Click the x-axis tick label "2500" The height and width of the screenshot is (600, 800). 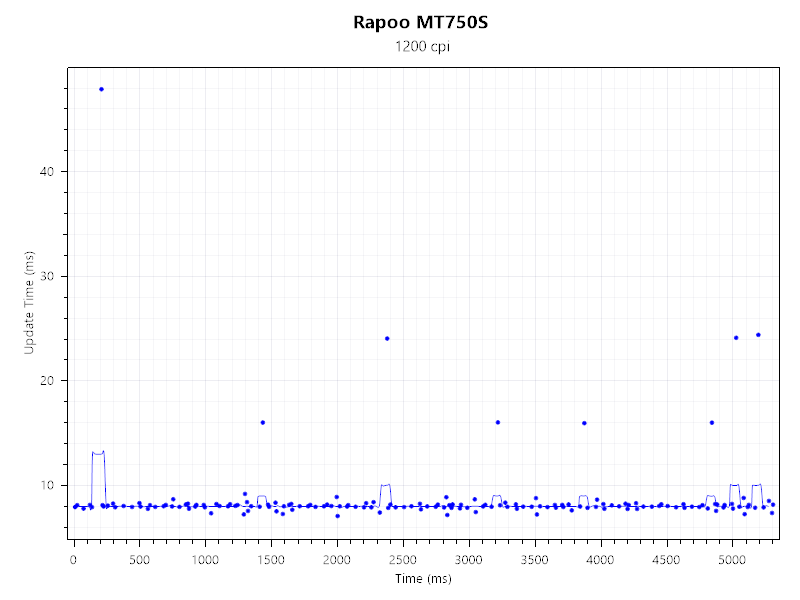403,560
